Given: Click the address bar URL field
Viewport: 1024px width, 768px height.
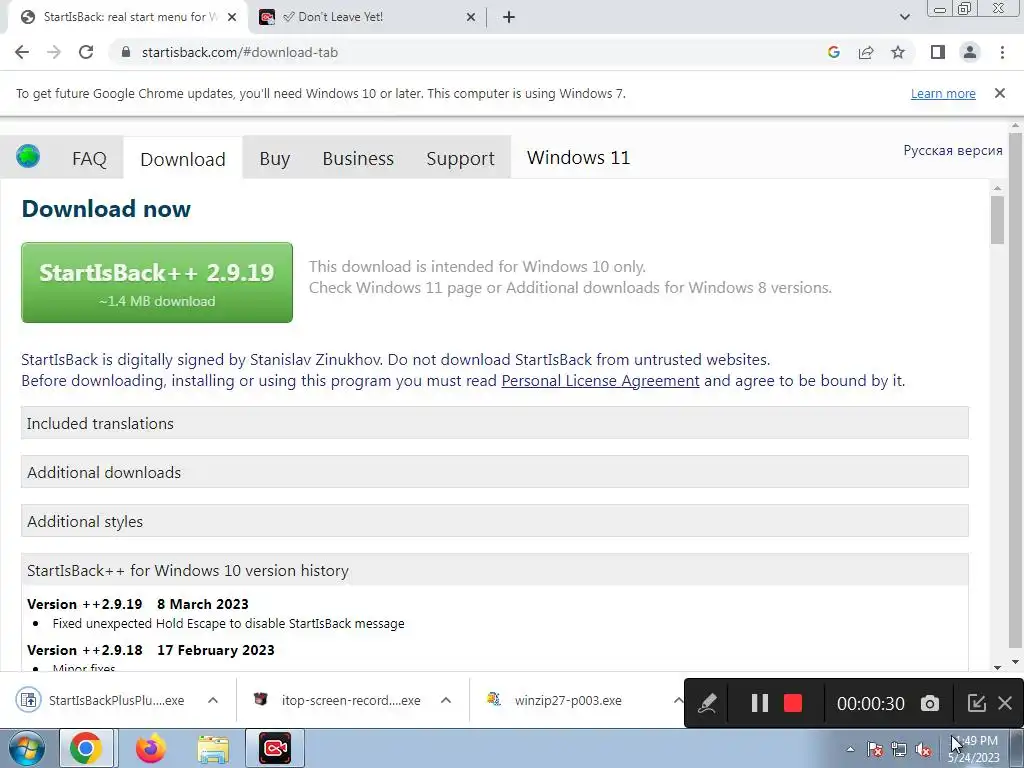Looking at the screenshot, I should (477, 52).
